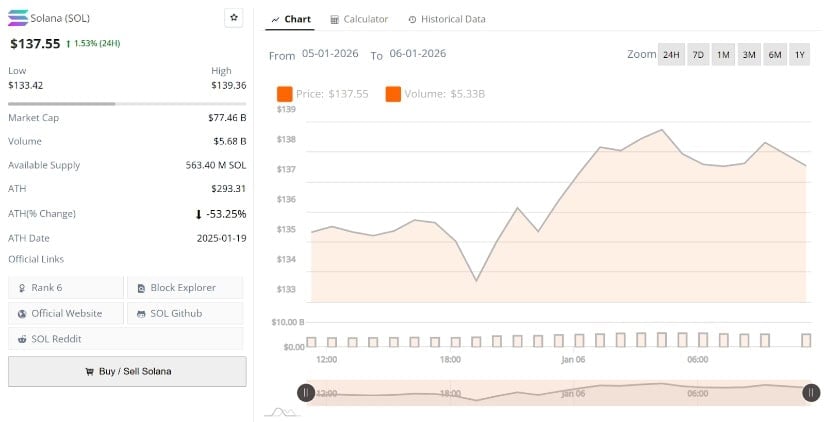Click the right range slider pause handle

coord(811,393)
